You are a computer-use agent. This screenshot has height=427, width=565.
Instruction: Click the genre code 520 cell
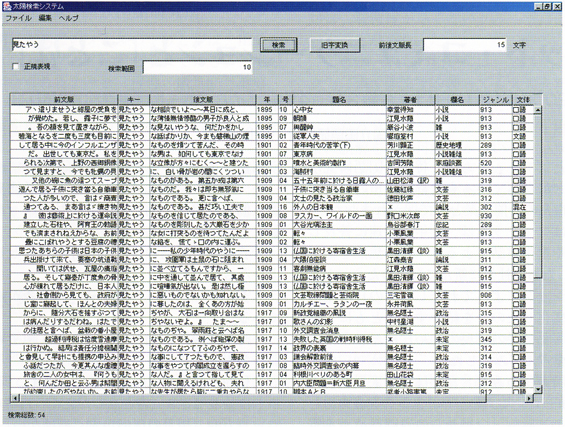click(495, 163)
